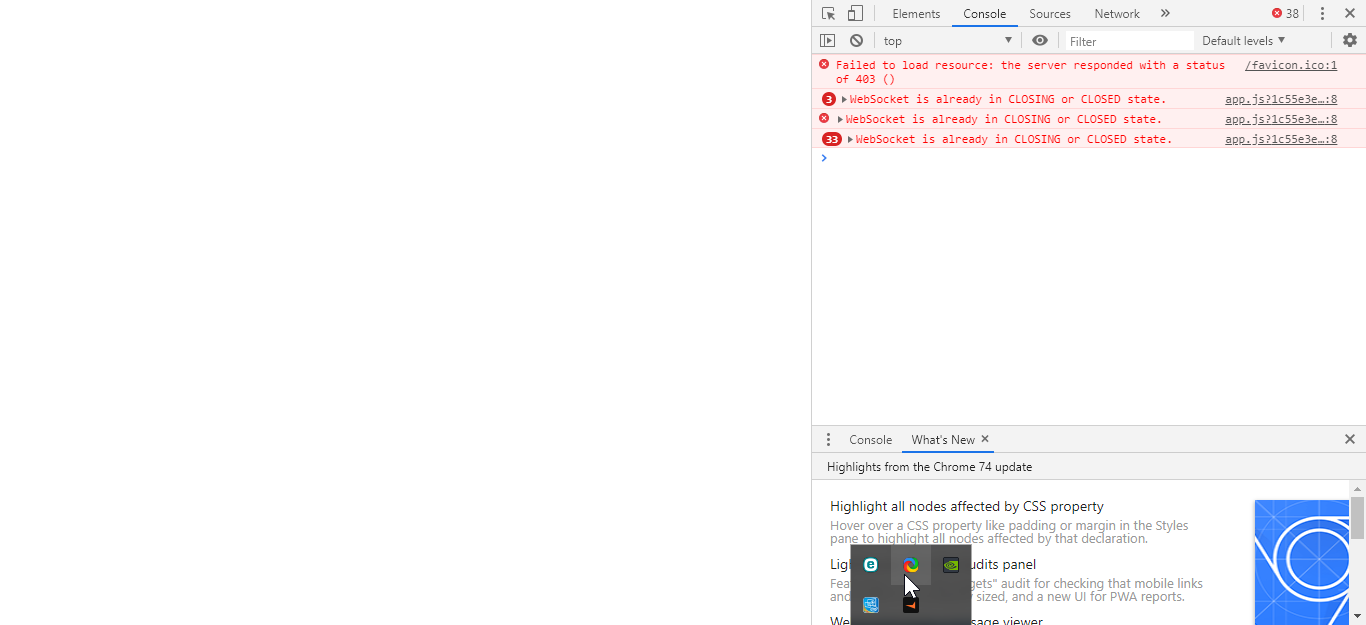The image size is (1366, 625).
Task: Show more DevTools tabs with double chevron
Action: pos(1165,13)
